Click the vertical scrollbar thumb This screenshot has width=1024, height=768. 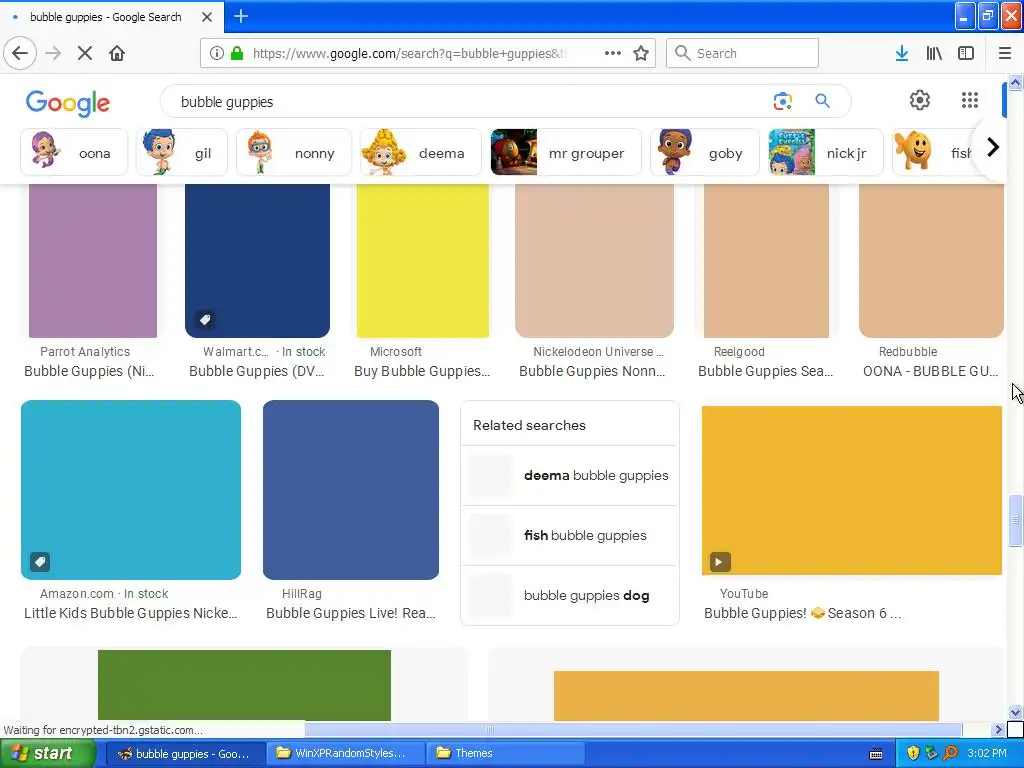pyautogui.click(x=1015, y=520)
